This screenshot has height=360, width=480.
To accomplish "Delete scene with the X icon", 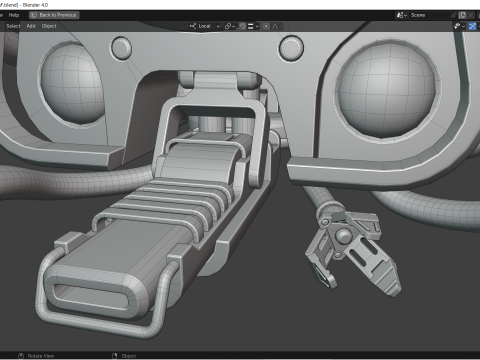I will (471, 15).
